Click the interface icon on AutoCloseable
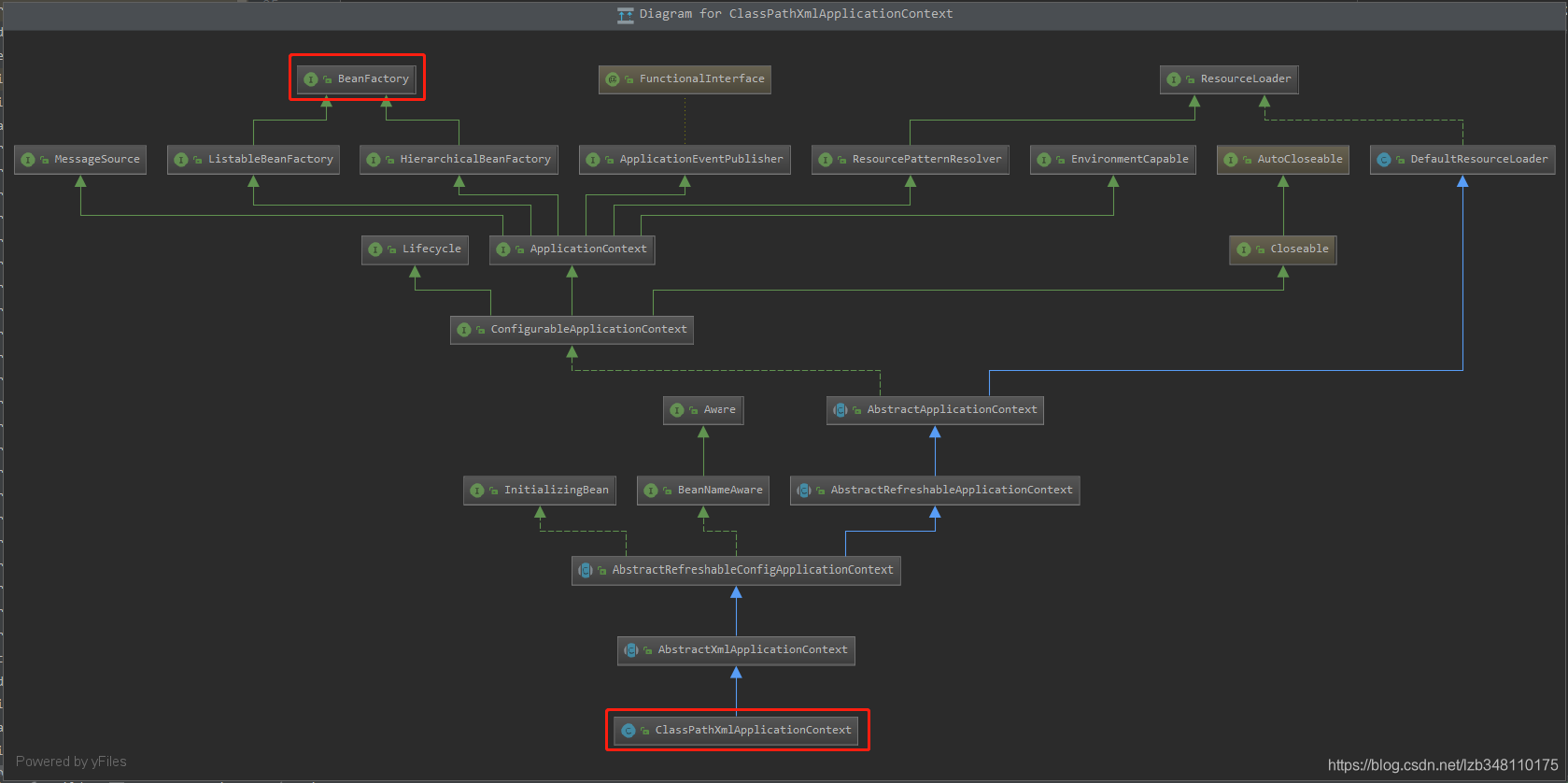 click(1231, 160)
